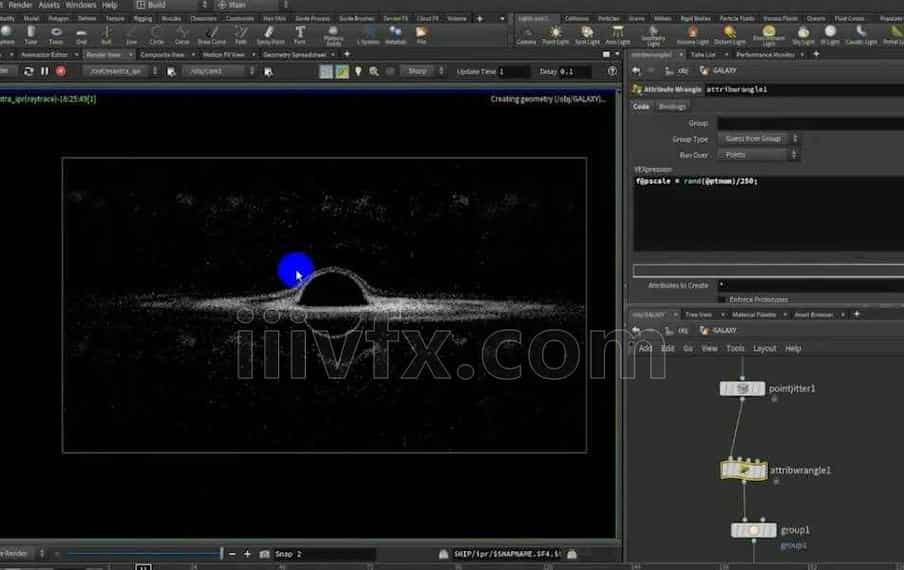Screen dimensions: 904x570
Task: Add a Caustic Light from the shelf
Action: coord(861,35)
